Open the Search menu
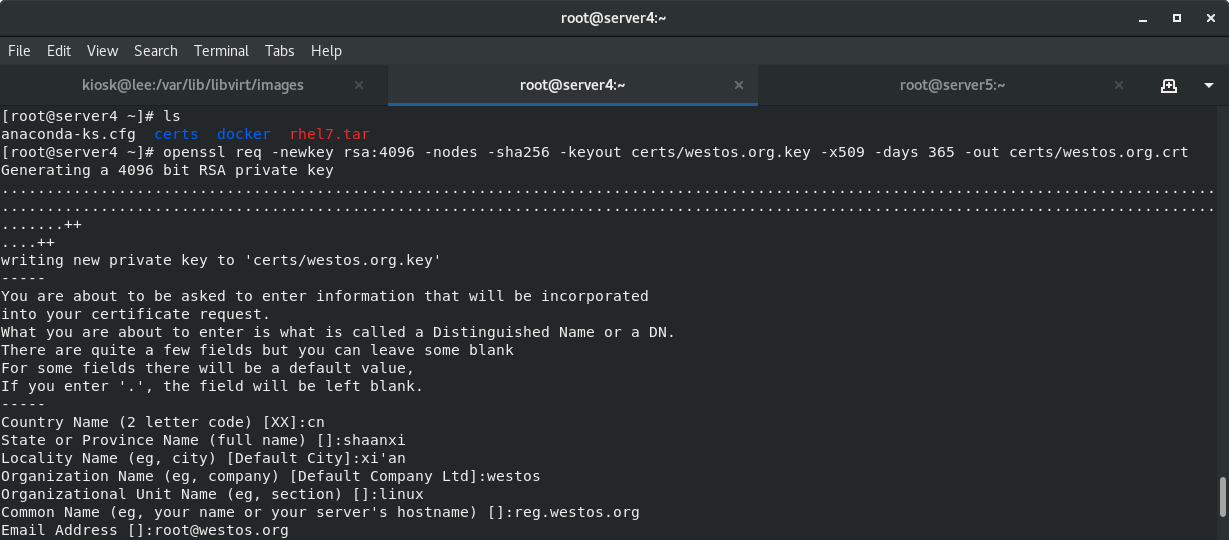 [156, 51]
